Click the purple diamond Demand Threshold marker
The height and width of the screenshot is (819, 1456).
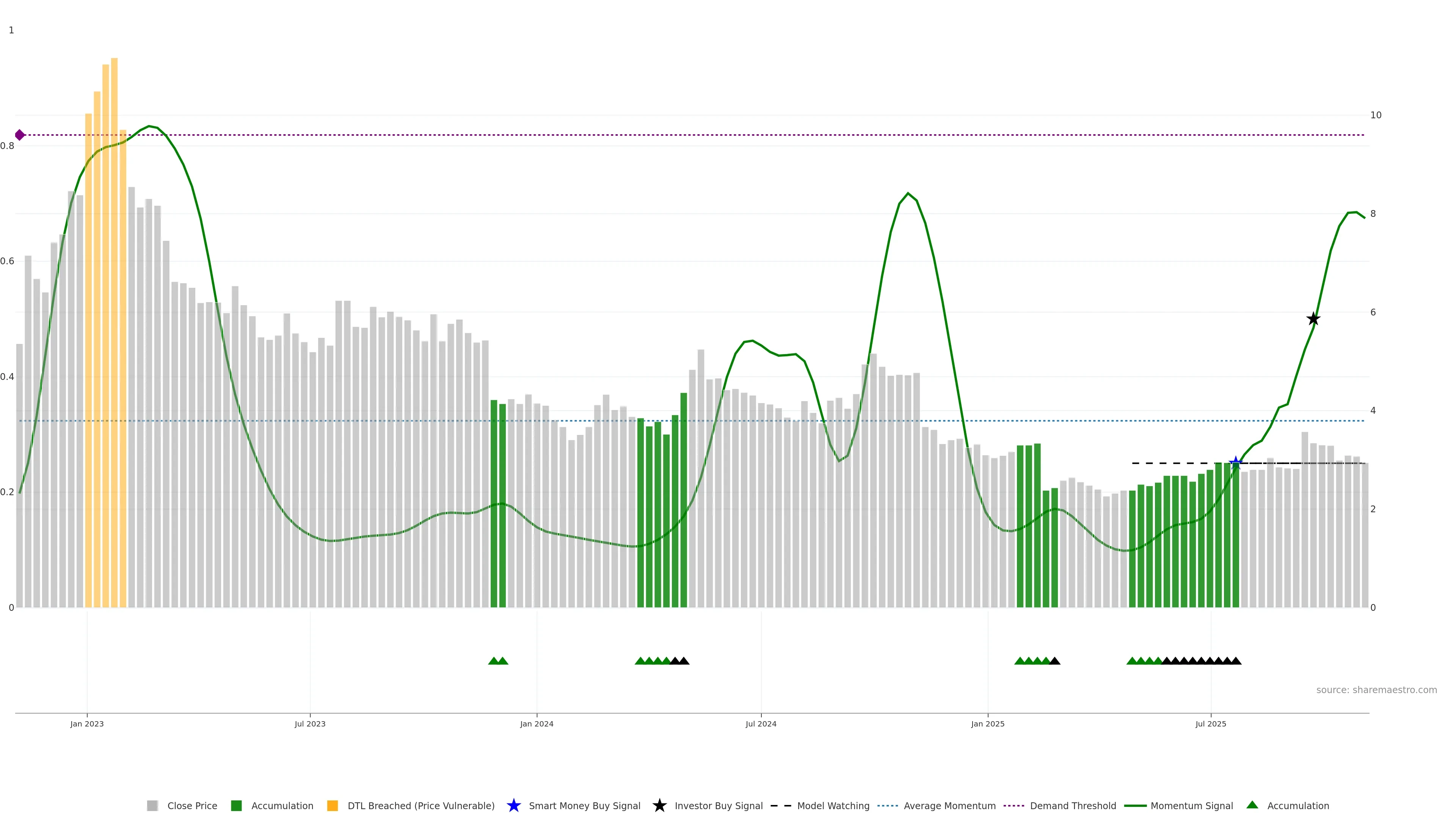point(20,135)
